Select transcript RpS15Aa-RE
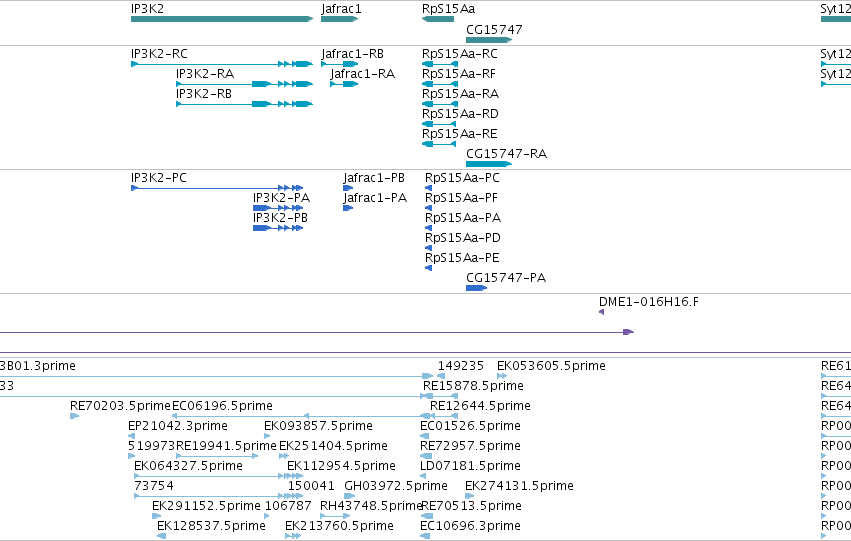Screen dimensions: 851x541 439,144
